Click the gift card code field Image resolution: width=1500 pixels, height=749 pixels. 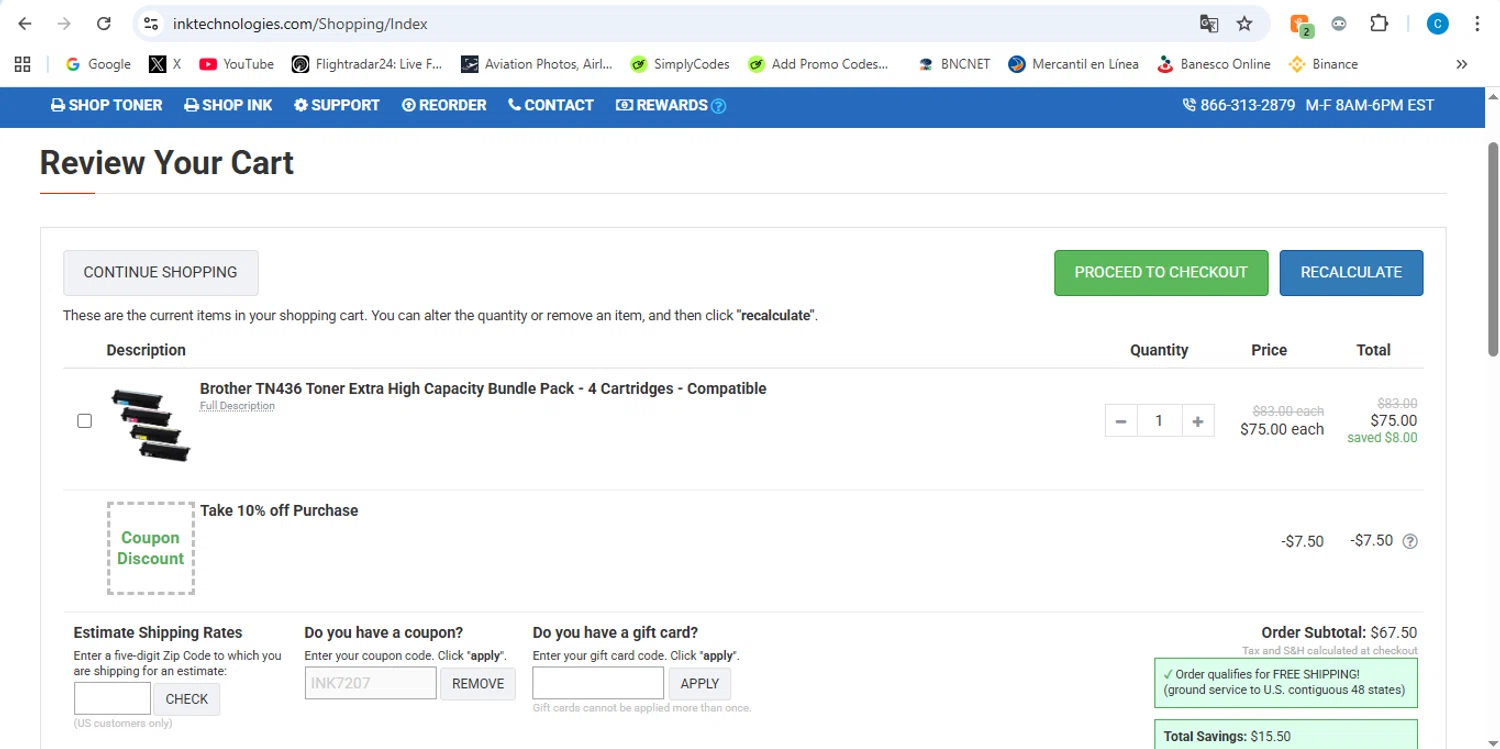point(598,683)
